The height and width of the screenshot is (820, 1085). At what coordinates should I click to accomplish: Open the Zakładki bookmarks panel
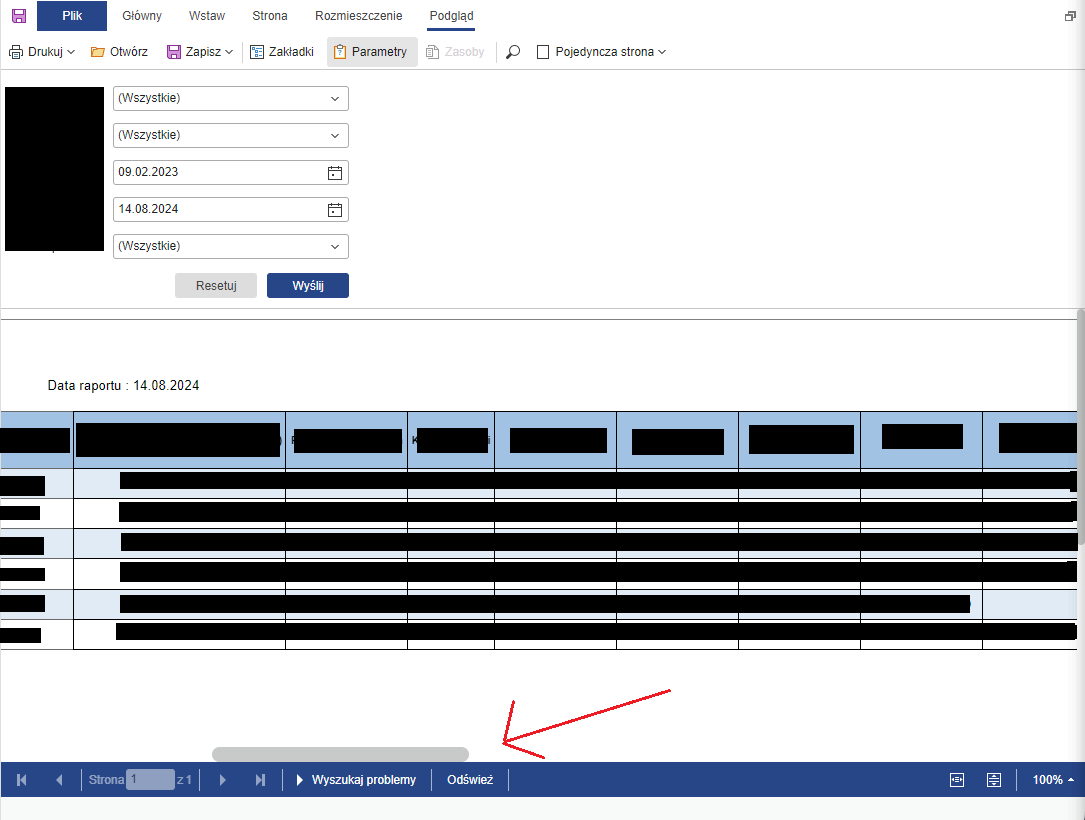point(282,52)
